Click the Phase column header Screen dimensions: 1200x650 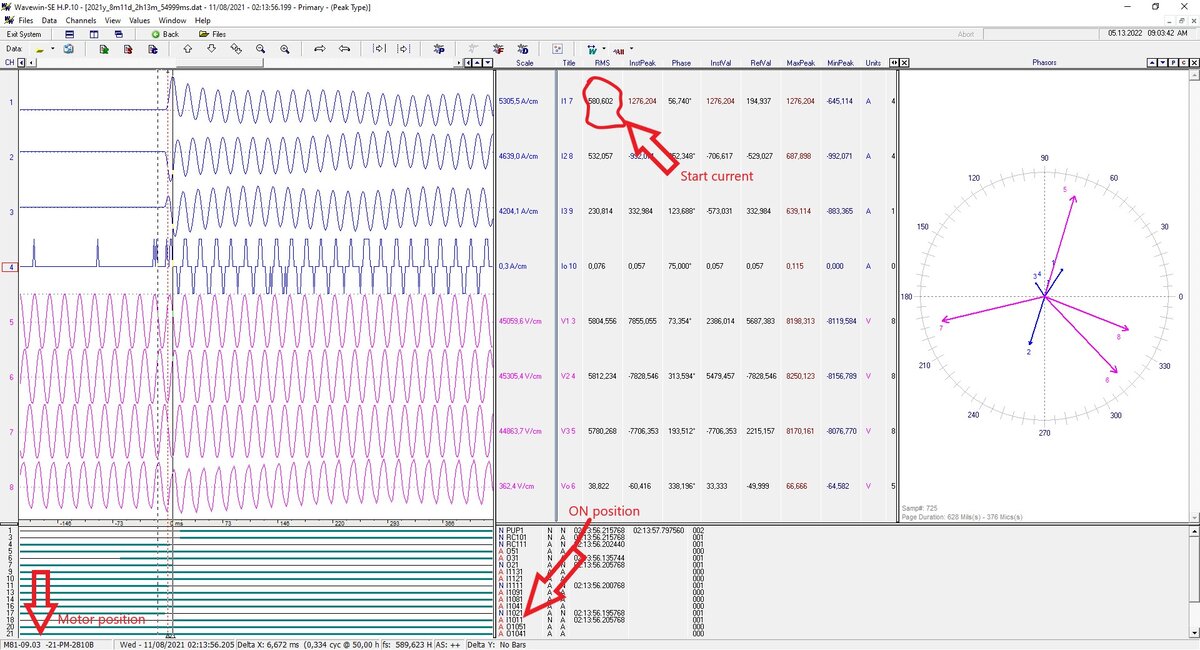(681, 63)
